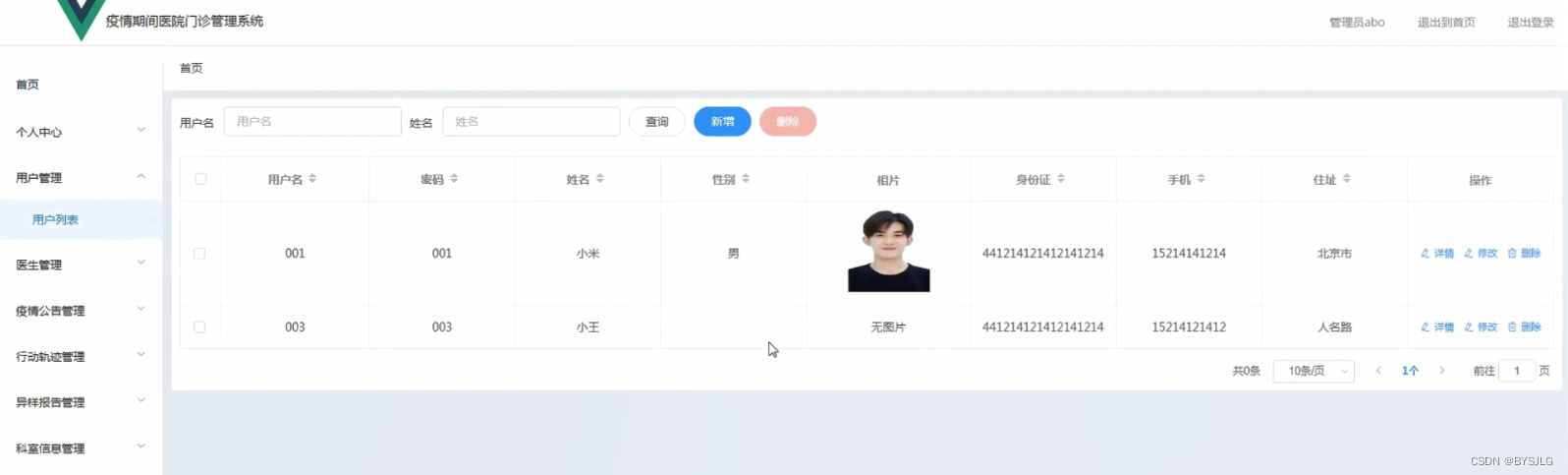Collapse 用户管理 sidebar menu
1568x475 pixels.
81,178
